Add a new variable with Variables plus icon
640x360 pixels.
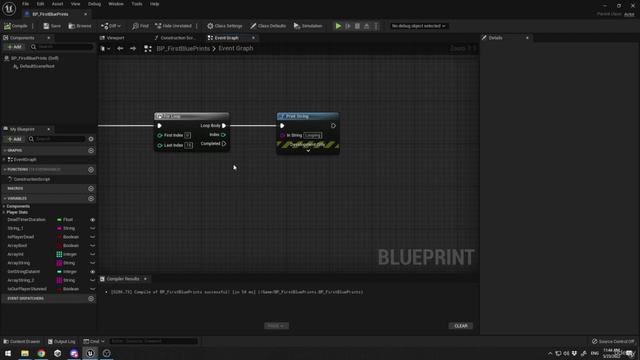(91, 198)
